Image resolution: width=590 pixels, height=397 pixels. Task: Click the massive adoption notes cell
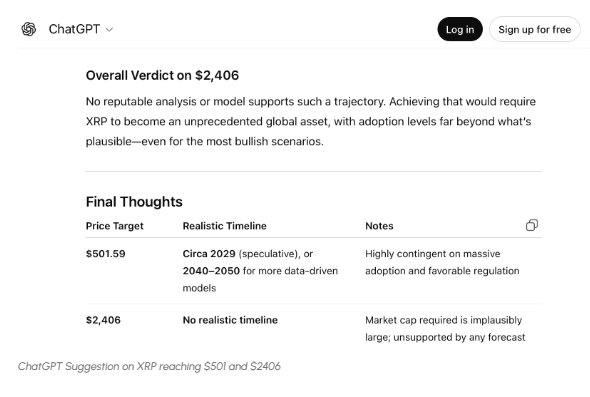tap(442, 262)
